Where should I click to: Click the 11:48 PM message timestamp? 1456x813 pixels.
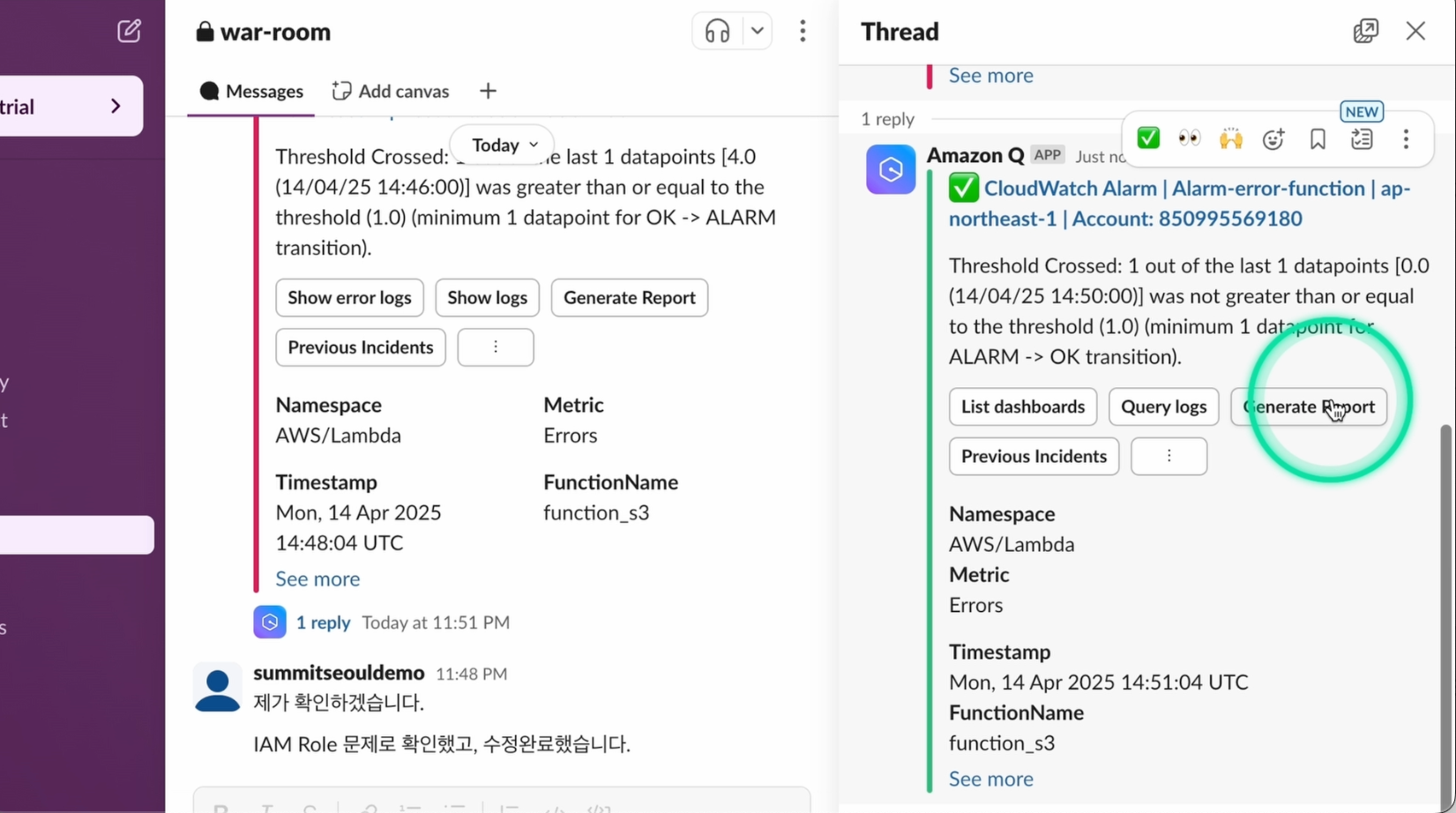point(472,674)
